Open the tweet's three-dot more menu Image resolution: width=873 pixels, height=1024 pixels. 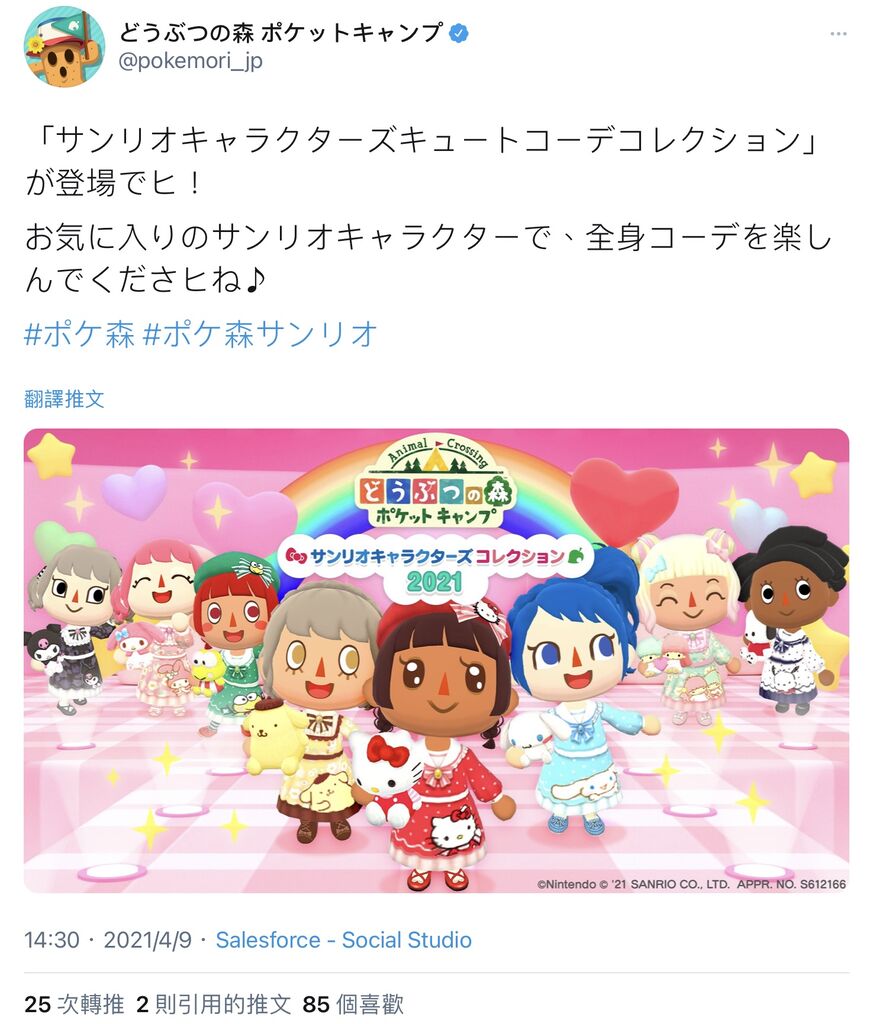coord(838,33)
